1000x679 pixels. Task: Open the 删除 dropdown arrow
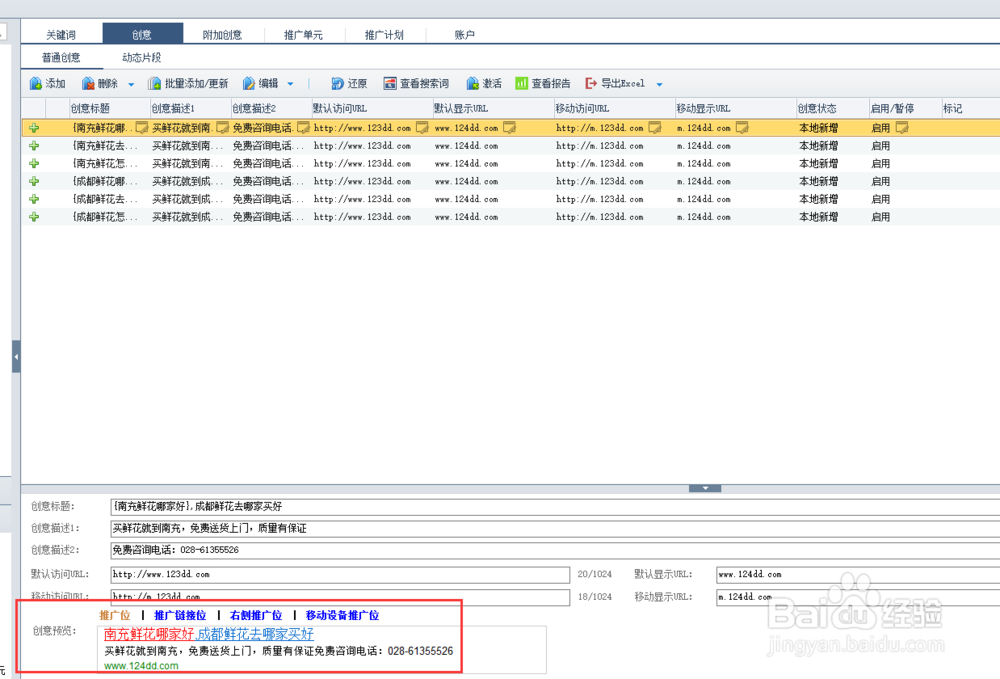(x=131, y=84)
